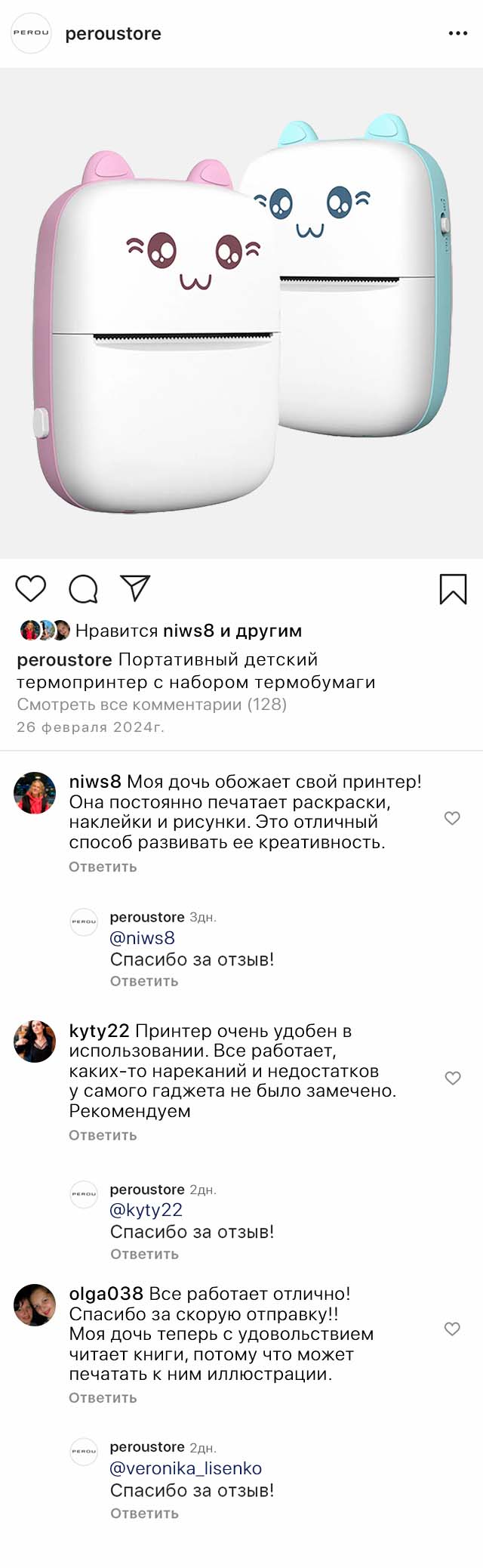The width and height of the screenshot is (483, 1568).
Task: Like niws8's comment with heart
Action: [452, 818]
